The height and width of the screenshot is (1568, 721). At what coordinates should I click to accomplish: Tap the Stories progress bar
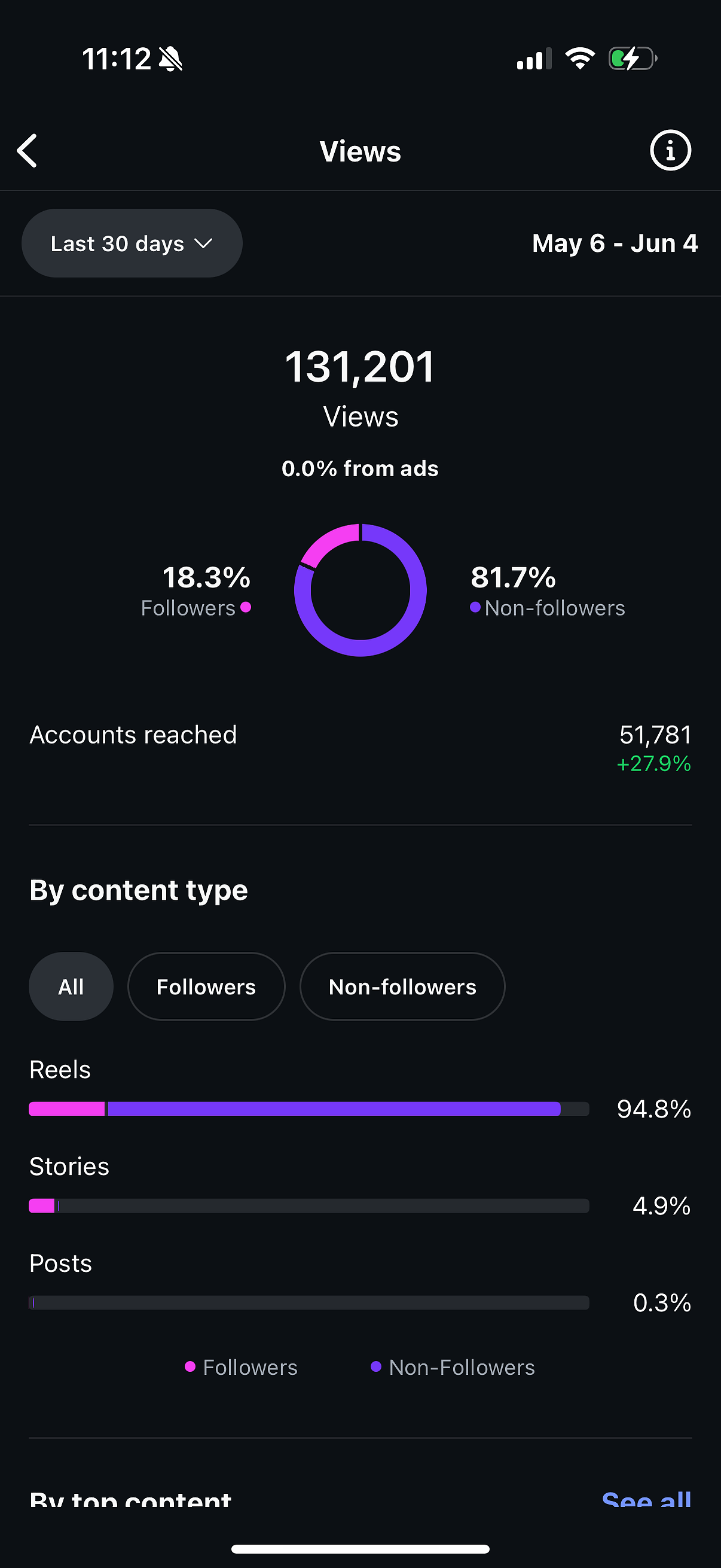tap(309, 1205)
